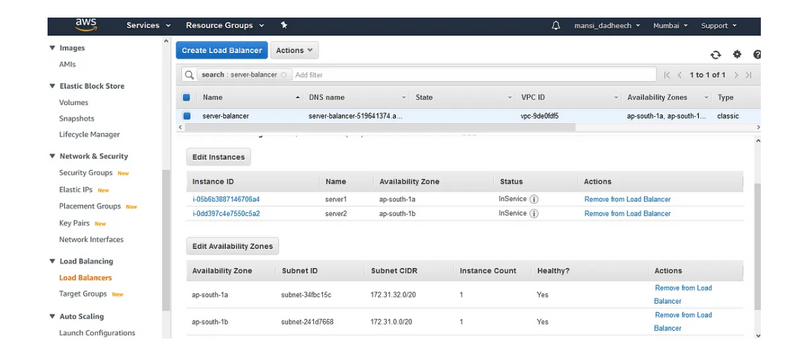Collapse the Auto Scaling section

tap(52, 316)
